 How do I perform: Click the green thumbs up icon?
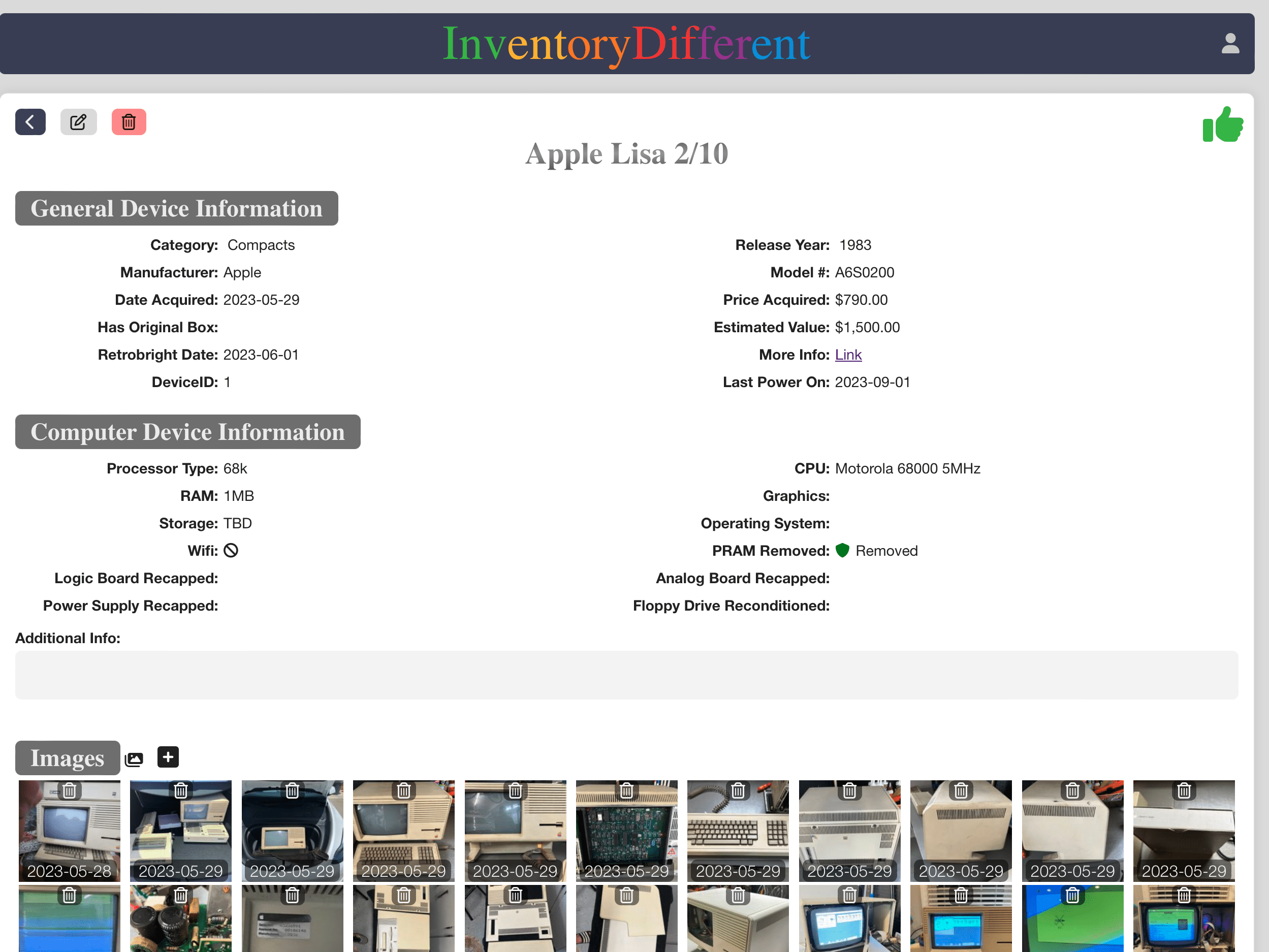1223,124
